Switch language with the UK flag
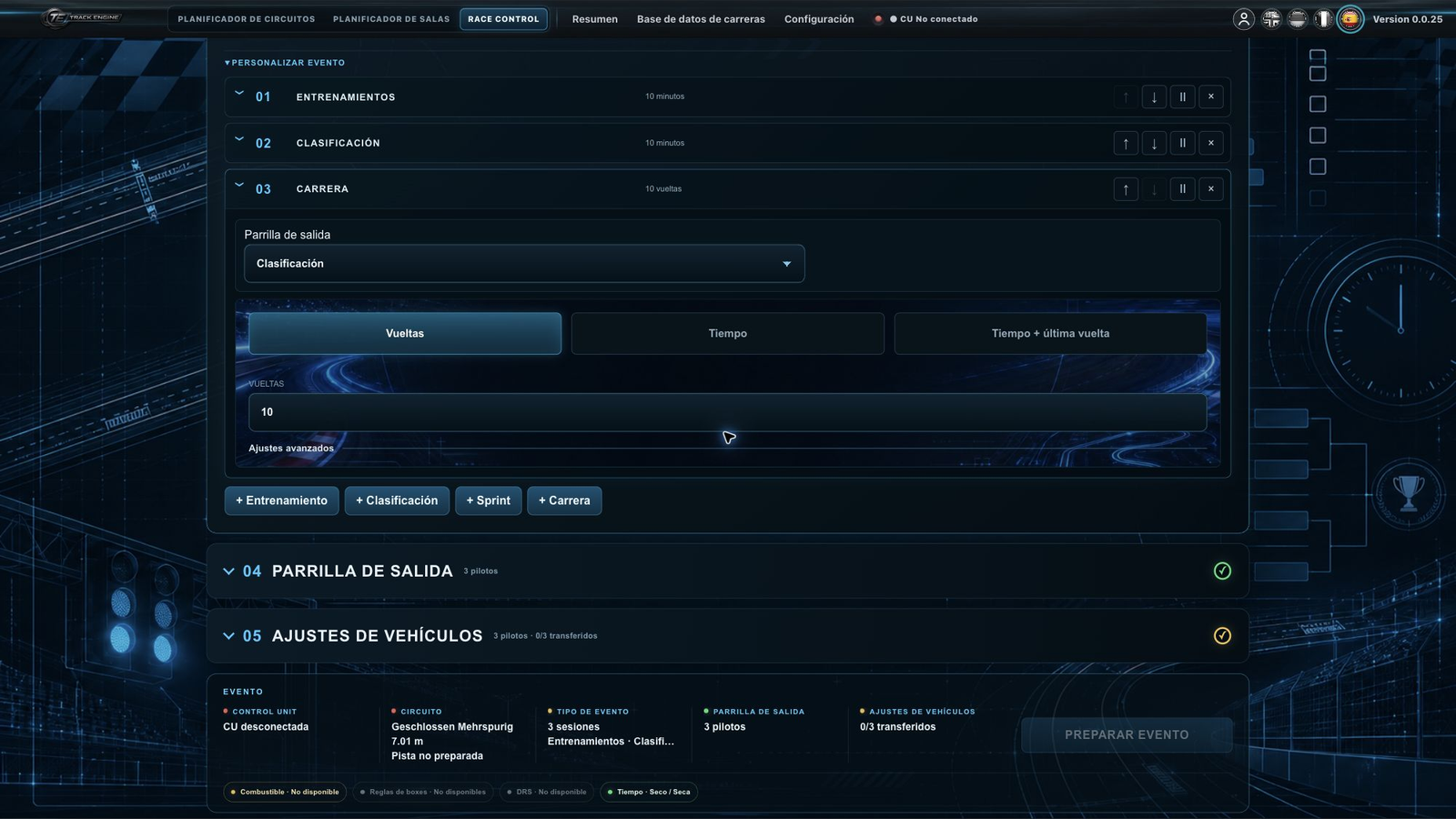Image resolution: width=1456 pixels, height=819 pixels. [1271, 19]
